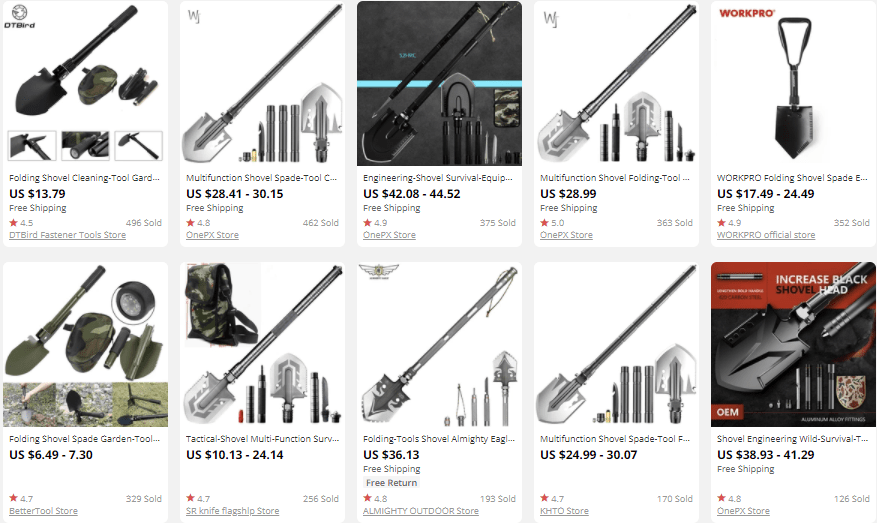877x523 pixels.
Task: Go to SR knife flagship Store
Action: tap(232, 511)
